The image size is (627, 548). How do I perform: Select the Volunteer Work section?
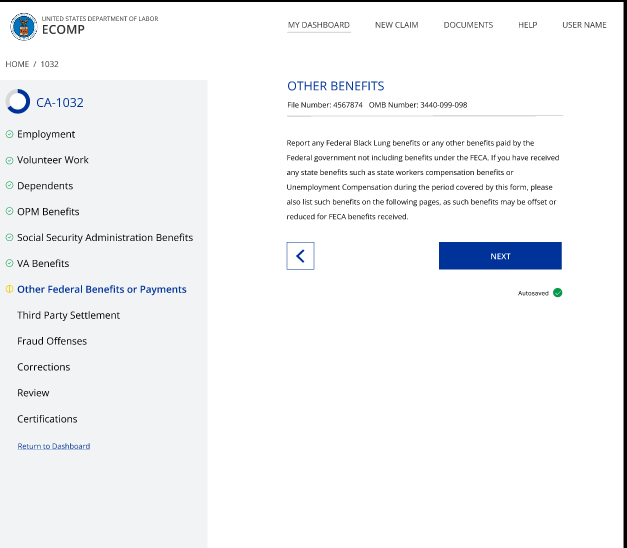click(53, 160)
